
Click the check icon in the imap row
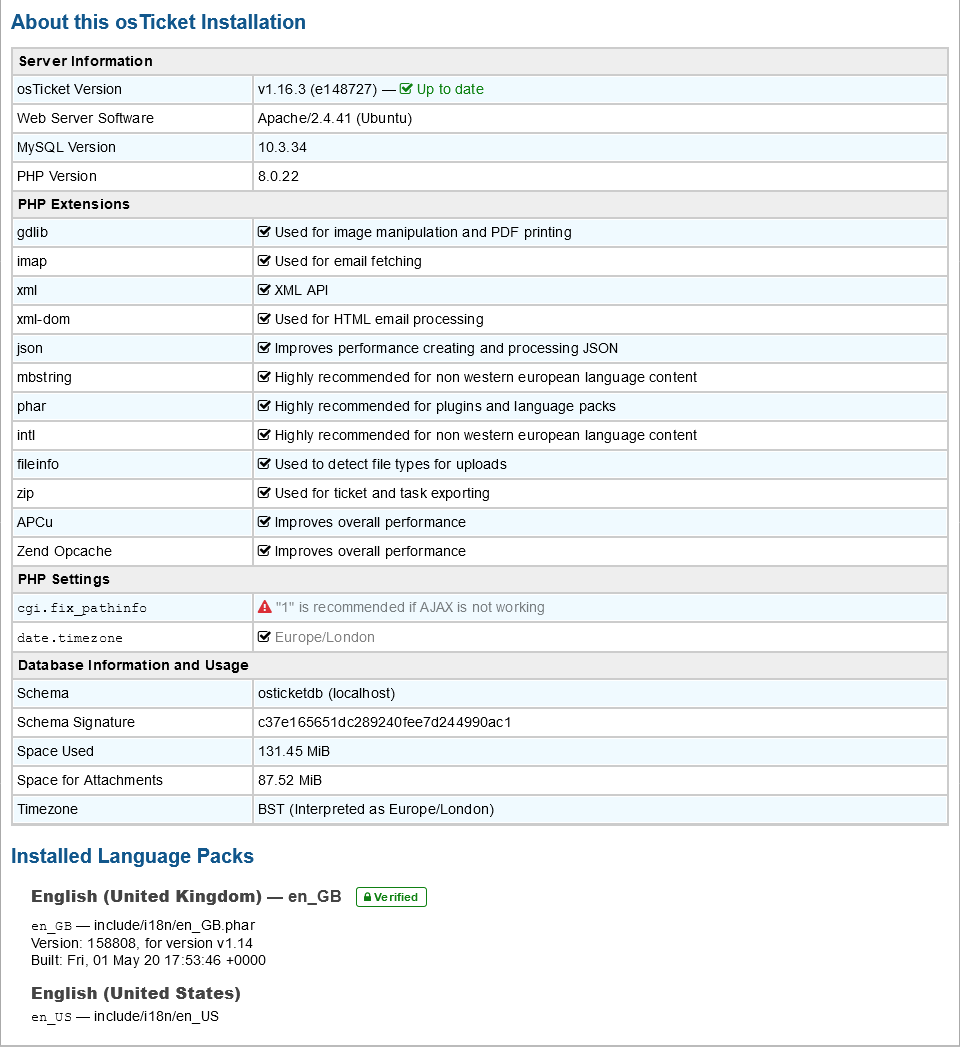[x=265, y=261]
